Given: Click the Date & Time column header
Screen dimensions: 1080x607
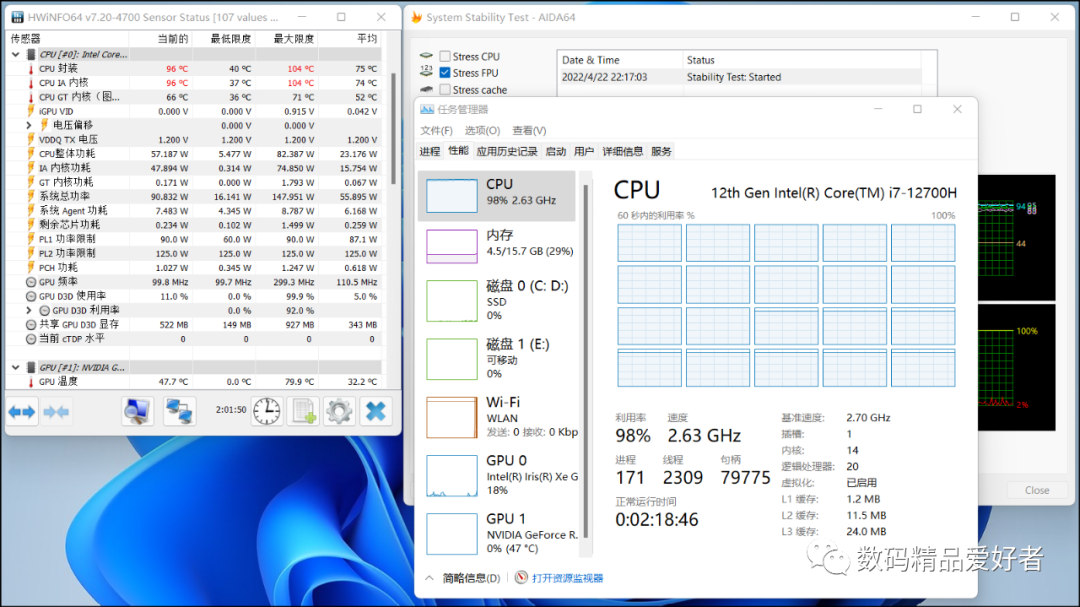Looking at the screenshot, I should pyautogui.click(x=620, y=60).
